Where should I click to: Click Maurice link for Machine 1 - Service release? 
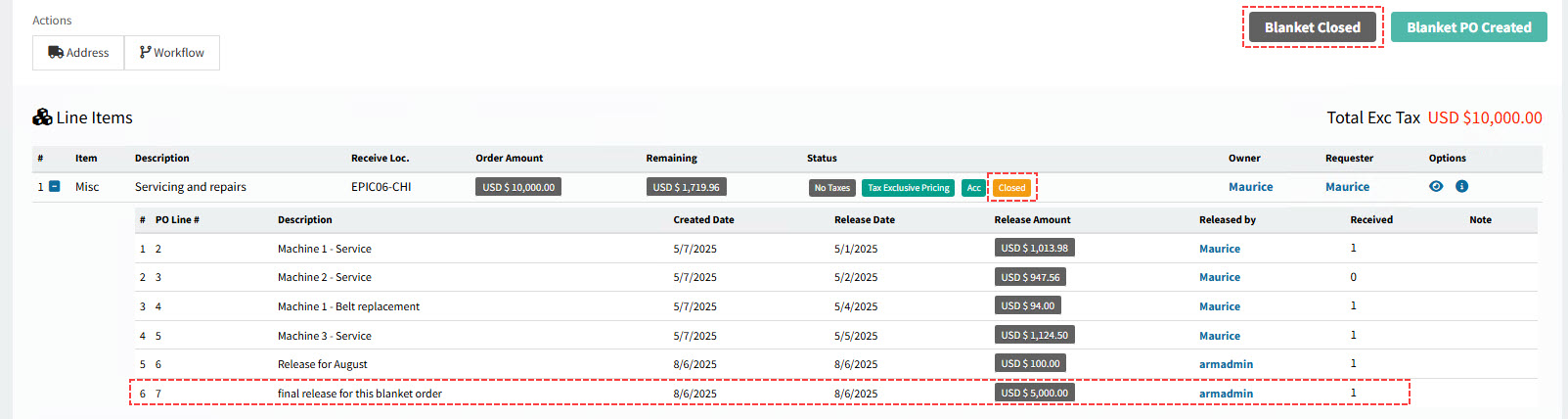[x=1219, y=249]
